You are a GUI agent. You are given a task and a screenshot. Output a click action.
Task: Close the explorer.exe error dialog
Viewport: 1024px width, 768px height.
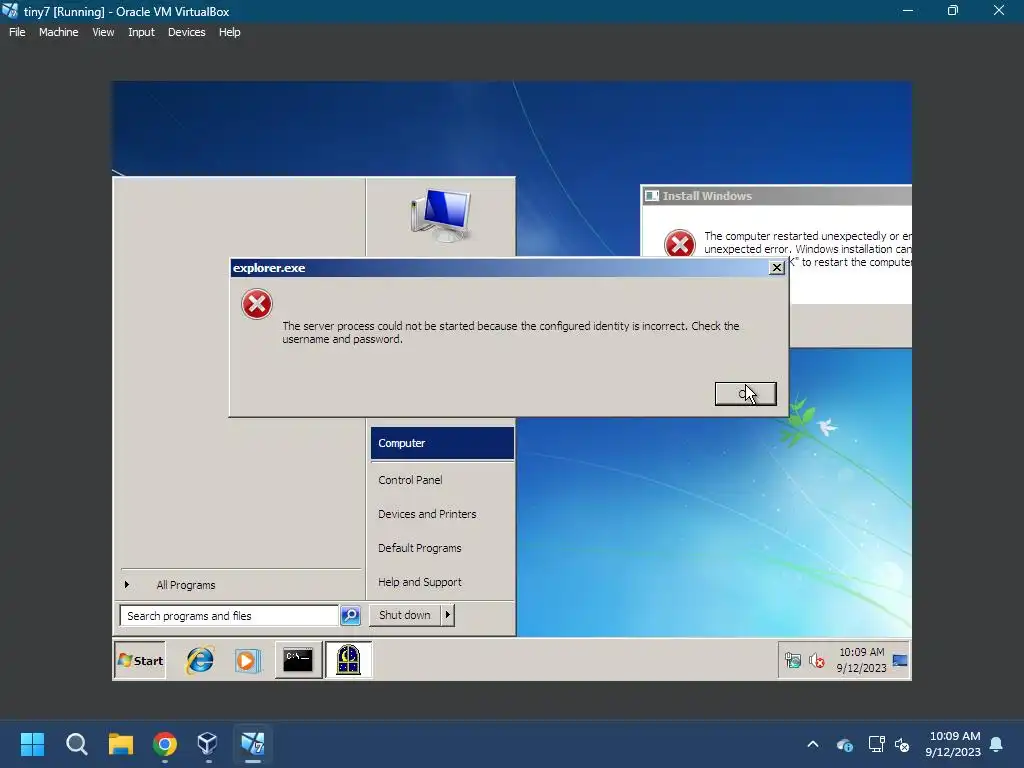(776, 268)
